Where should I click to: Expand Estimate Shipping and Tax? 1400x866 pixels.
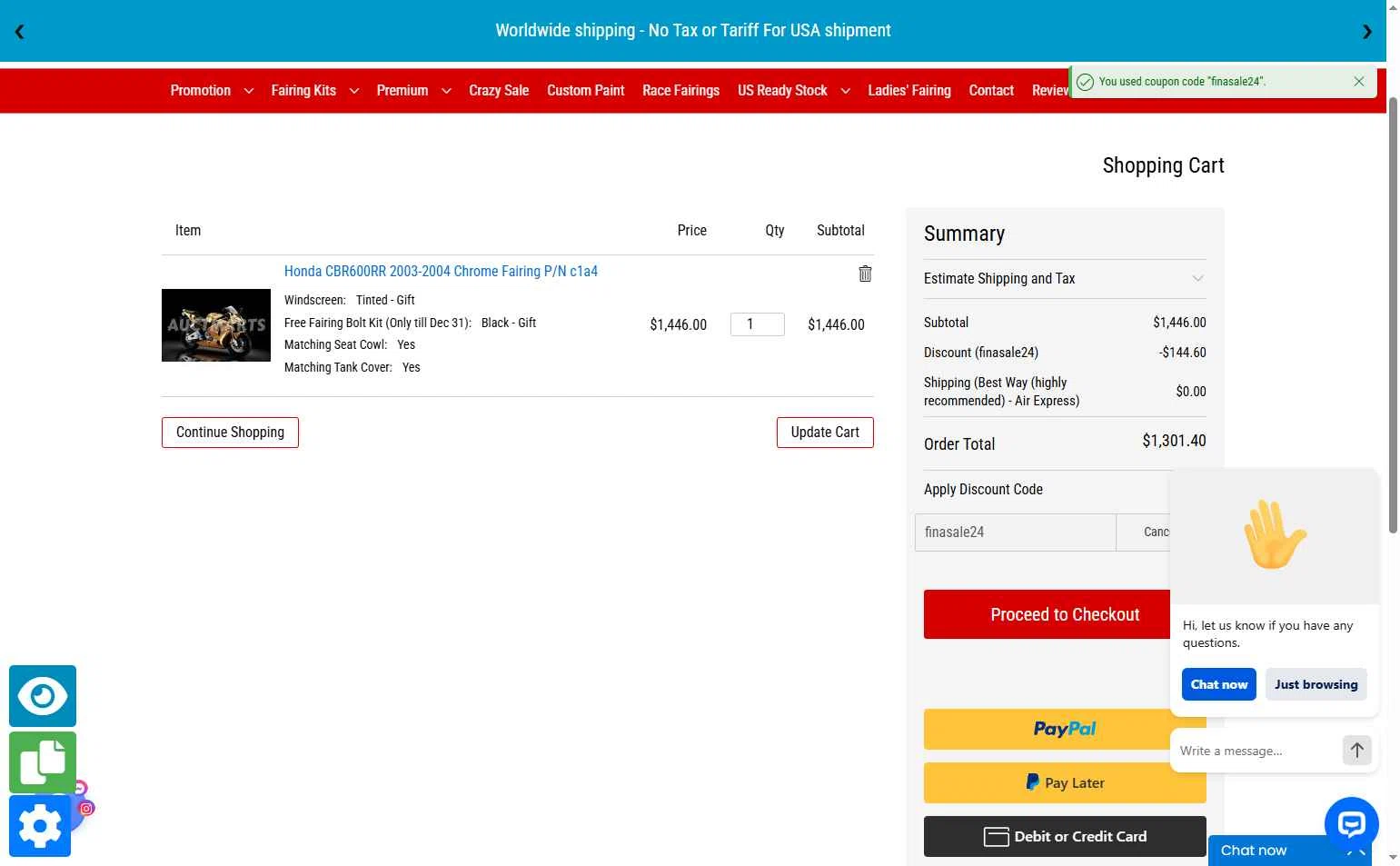pos(1065,279)
